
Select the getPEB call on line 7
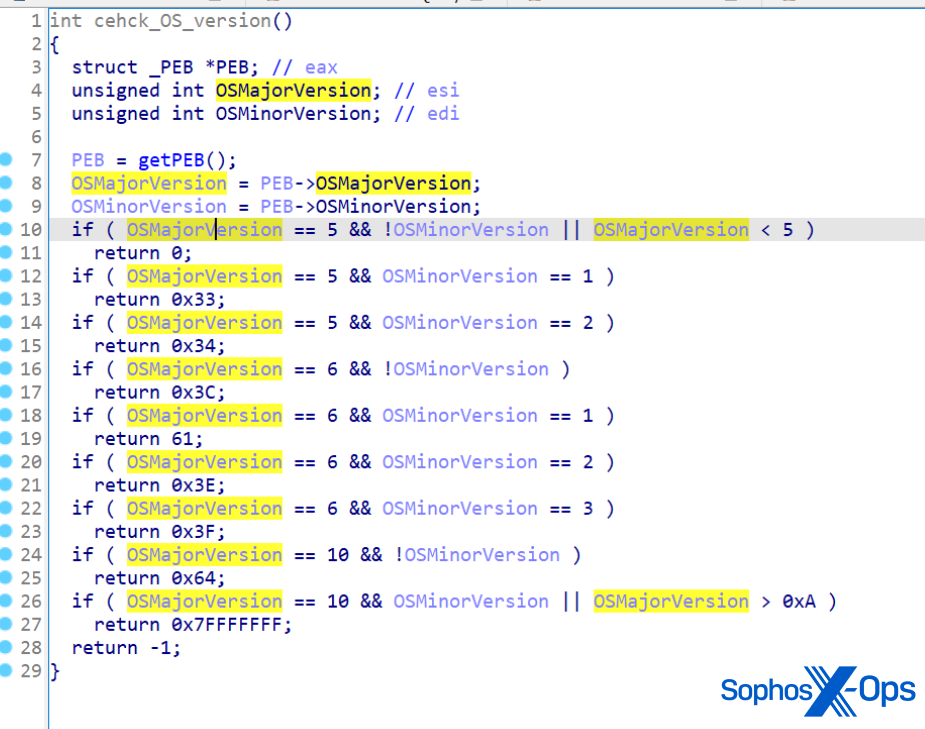(171, 160)
